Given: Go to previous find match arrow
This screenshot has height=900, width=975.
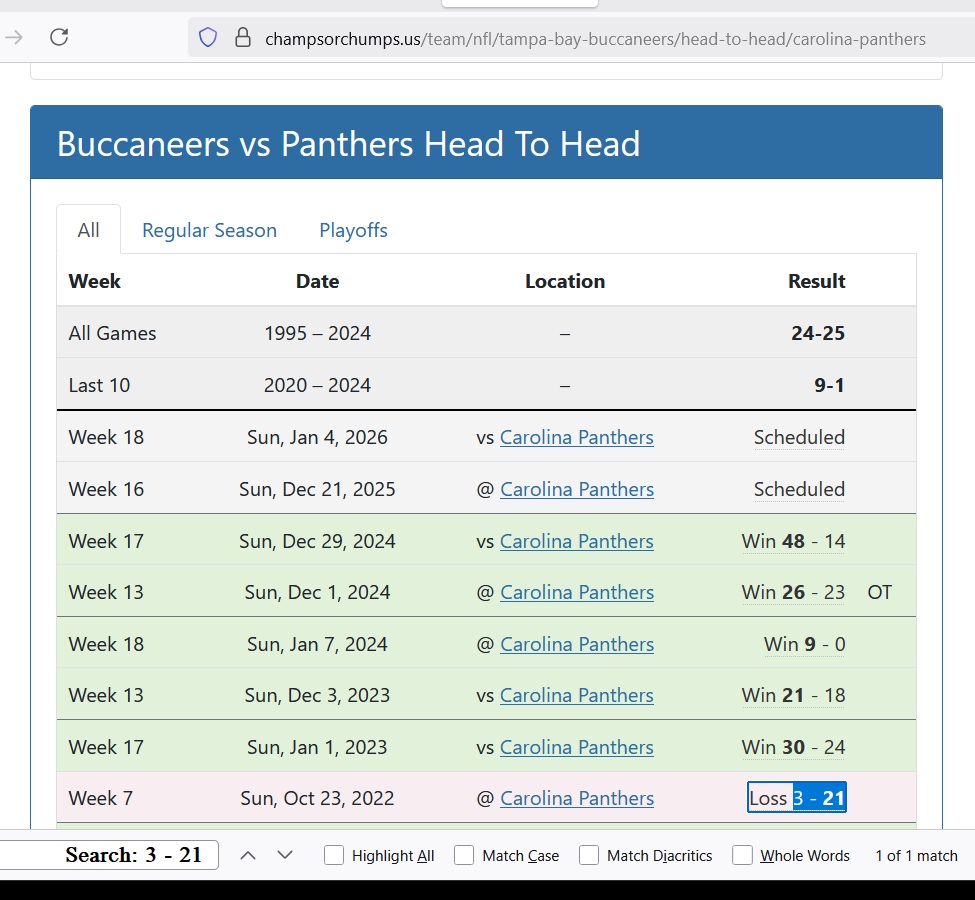Looking at the screenshot, I should click(249, 855).
